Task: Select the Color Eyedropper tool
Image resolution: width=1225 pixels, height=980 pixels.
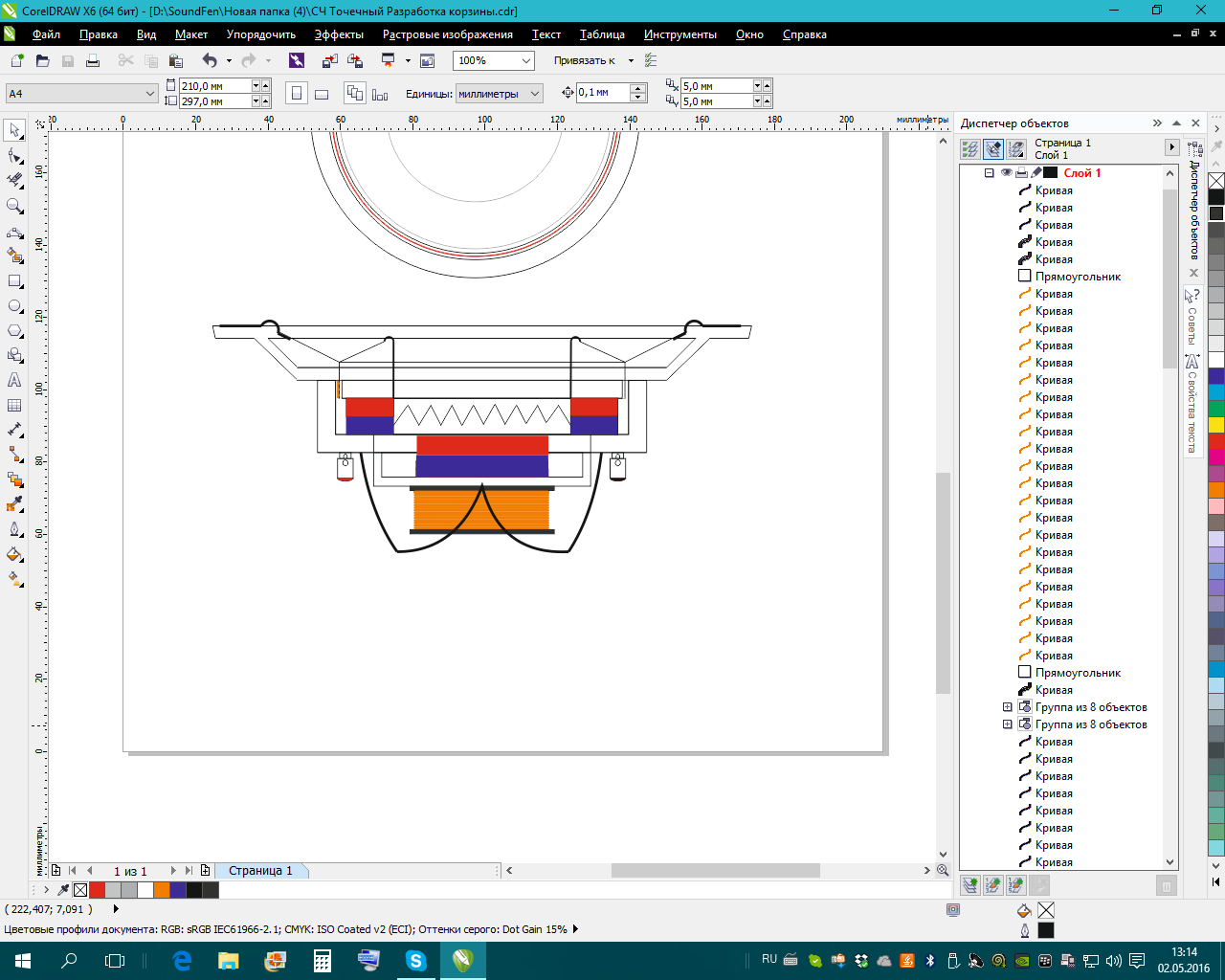Action: click(14, 504)
